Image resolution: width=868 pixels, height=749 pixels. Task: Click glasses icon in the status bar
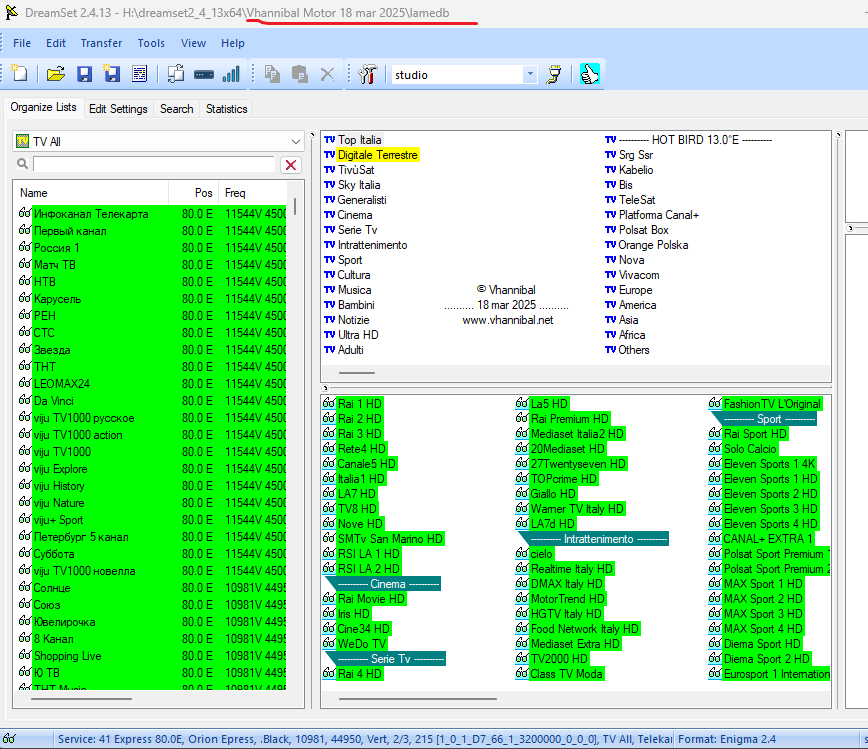9,738
